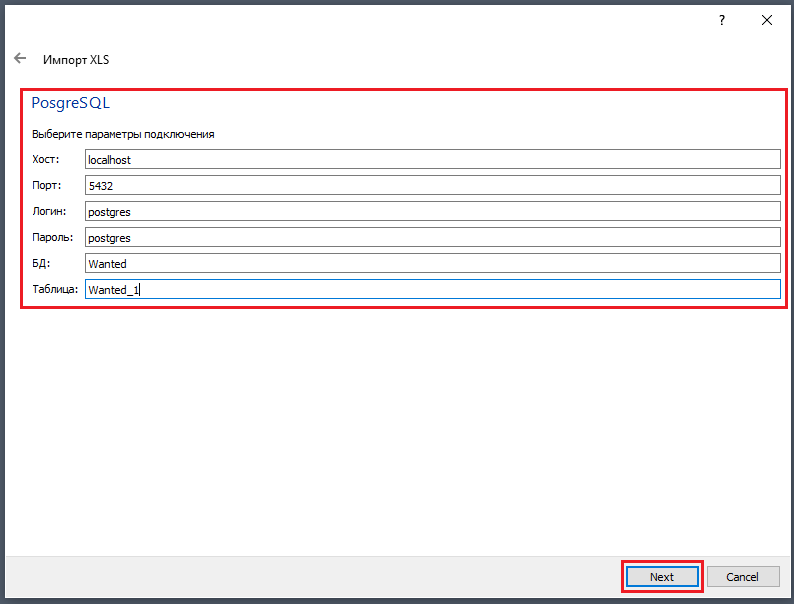
Task: Cancel the import wizard
Action: 742,577
